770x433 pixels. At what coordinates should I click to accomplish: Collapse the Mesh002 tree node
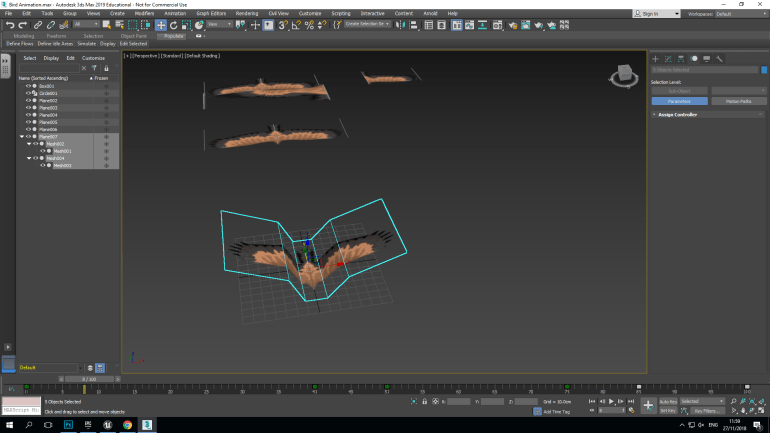pyautogui.click(x=29, y=144)
